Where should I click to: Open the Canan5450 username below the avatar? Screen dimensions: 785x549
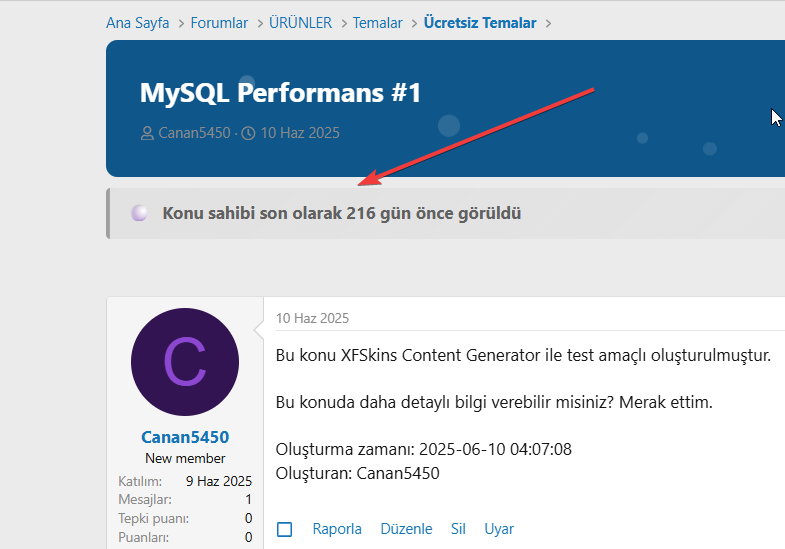[x=185, y=437]
